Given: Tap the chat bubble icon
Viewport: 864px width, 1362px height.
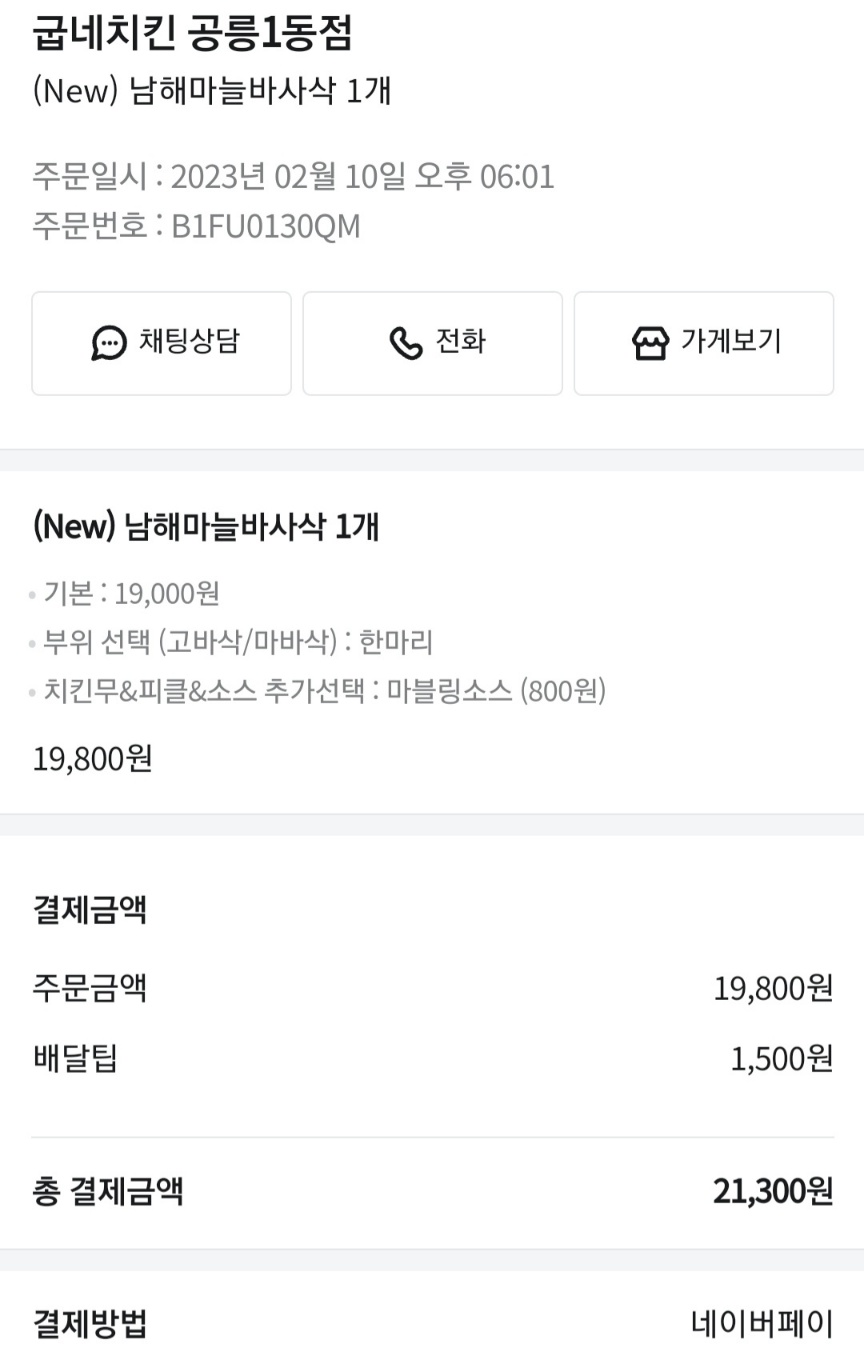Looking at the screenshot, I should pyautogui.click(x=109, y=343).
